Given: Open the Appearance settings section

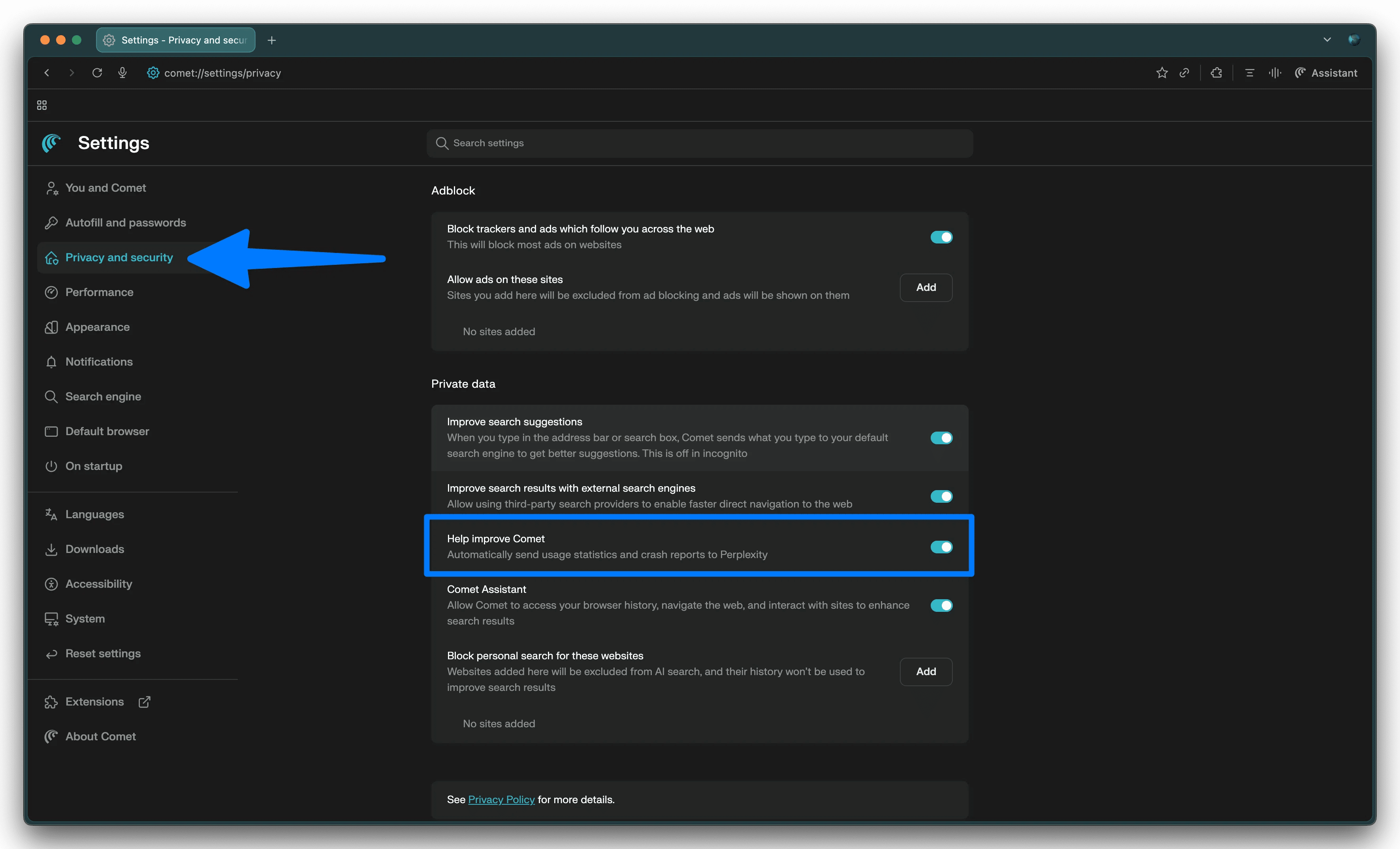Looking at the screenshot, I should (97, 327).
